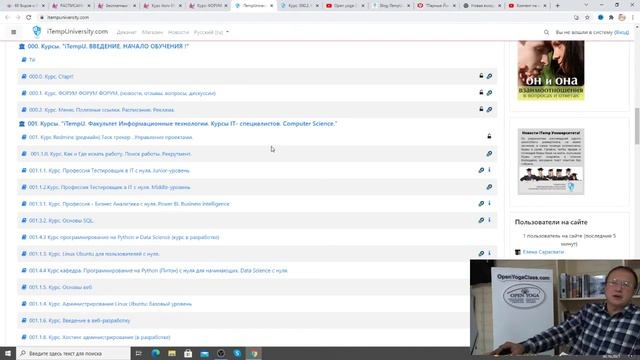640x360 pixels.
Task: Click info icon on 001.3.2 SQL course row
Action: (489, 220)
